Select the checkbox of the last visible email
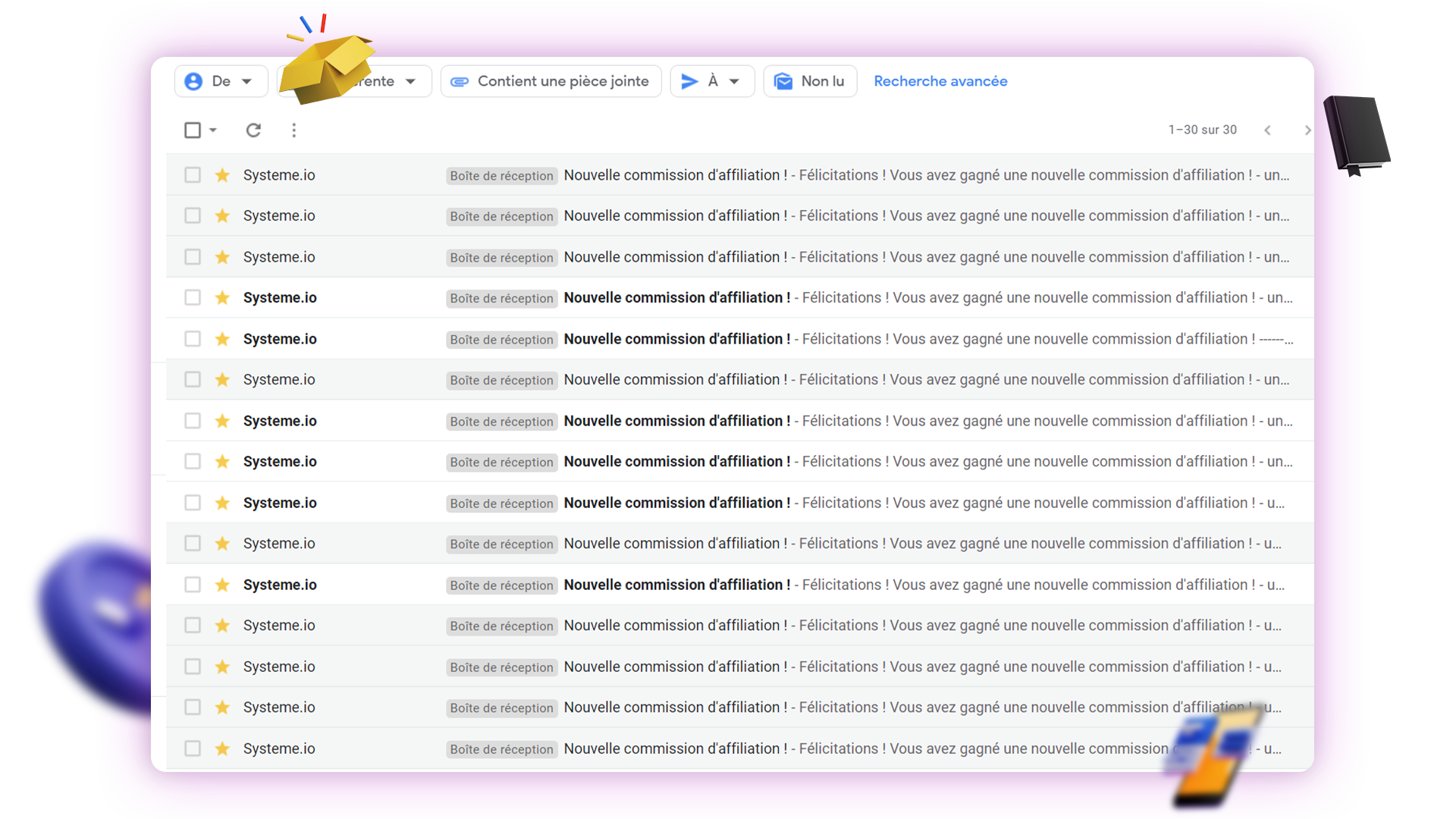This screenshot has height=819, width=1456. point(193,748)
